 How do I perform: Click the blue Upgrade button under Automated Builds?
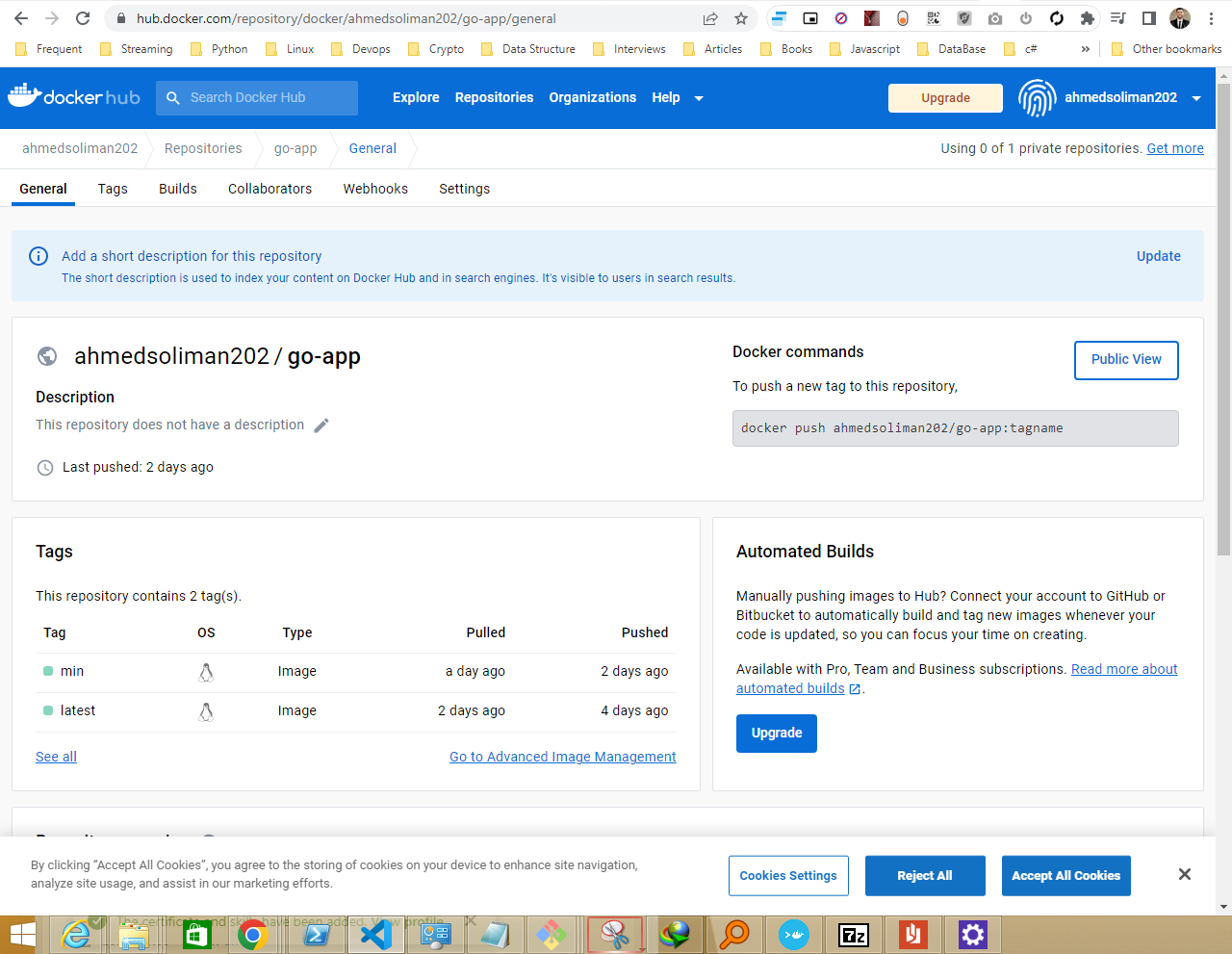coord(777,734)
